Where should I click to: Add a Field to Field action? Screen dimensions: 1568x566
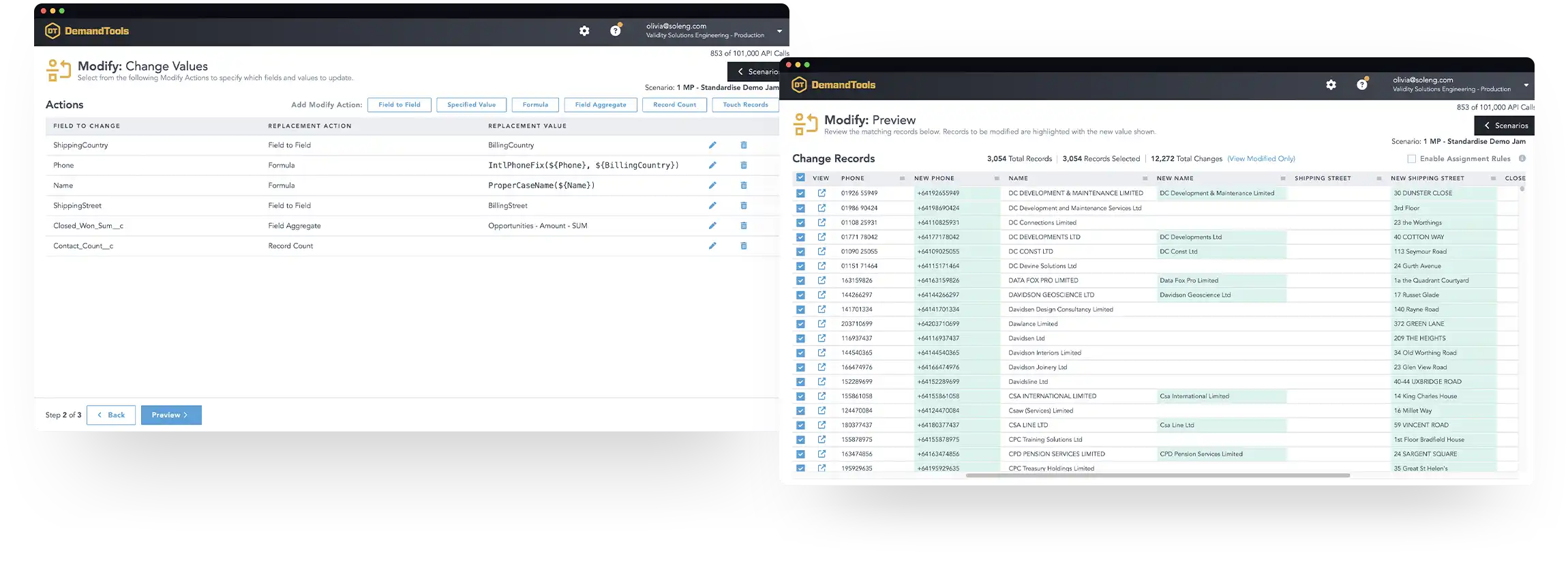coord(399,104)
